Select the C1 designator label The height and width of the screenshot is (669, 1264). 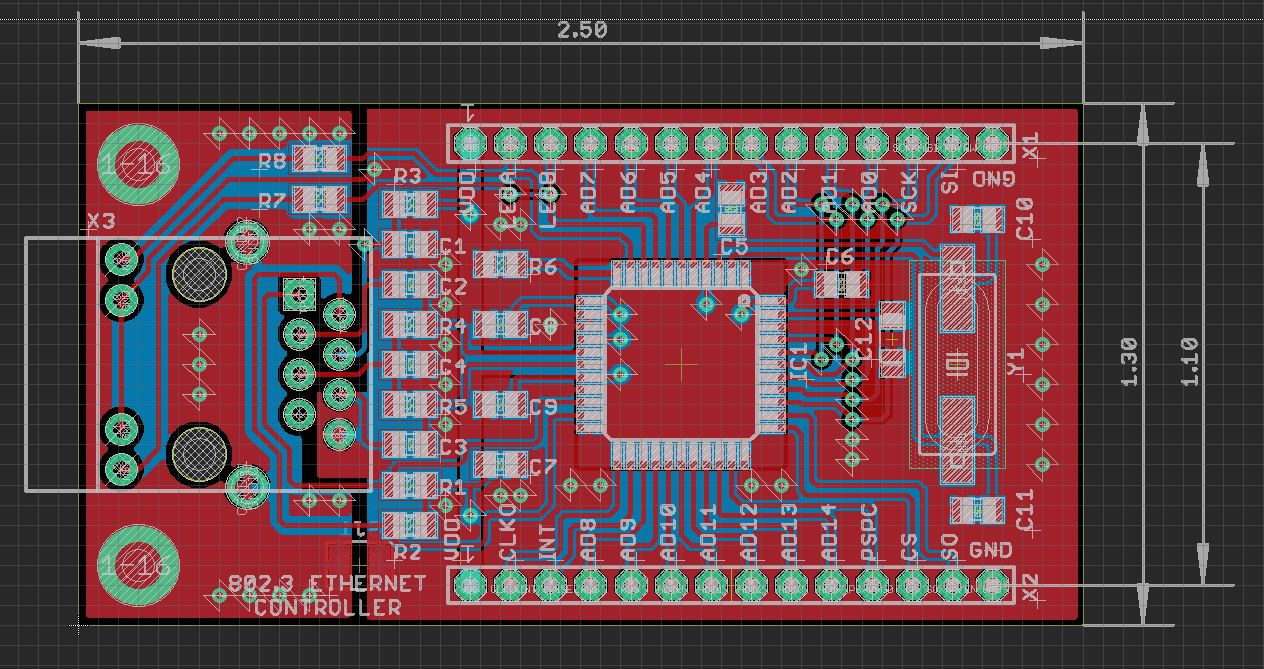tap(452, 246)
